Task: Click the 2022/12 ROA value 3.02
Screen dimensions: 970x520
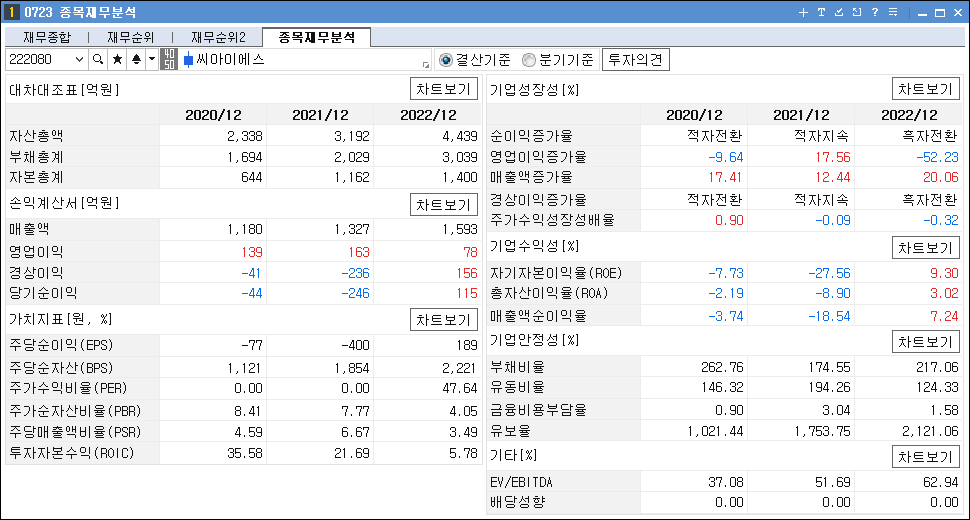Action: (x=945, y=294)
